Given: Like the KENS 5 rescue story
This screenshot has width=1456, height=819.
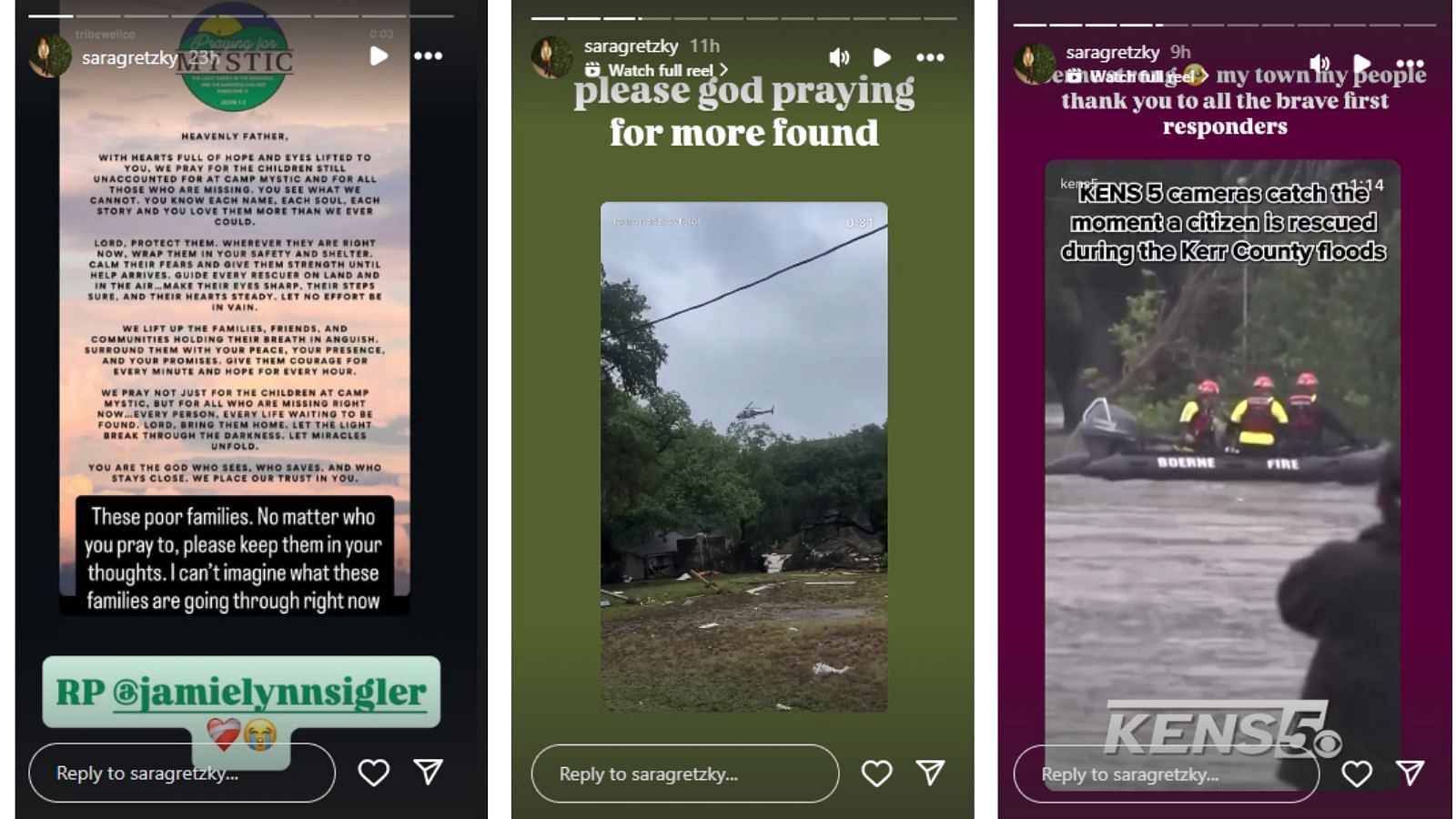Looking at the screenshot, I should coord(1356,773).
